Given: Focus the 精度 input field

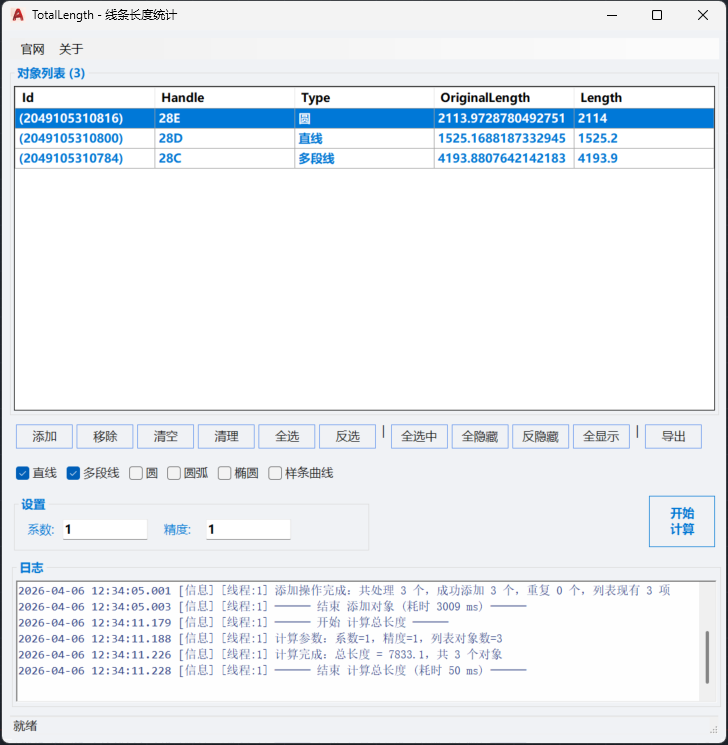Looking at the screenshot, I should click(x=247, y=529).
